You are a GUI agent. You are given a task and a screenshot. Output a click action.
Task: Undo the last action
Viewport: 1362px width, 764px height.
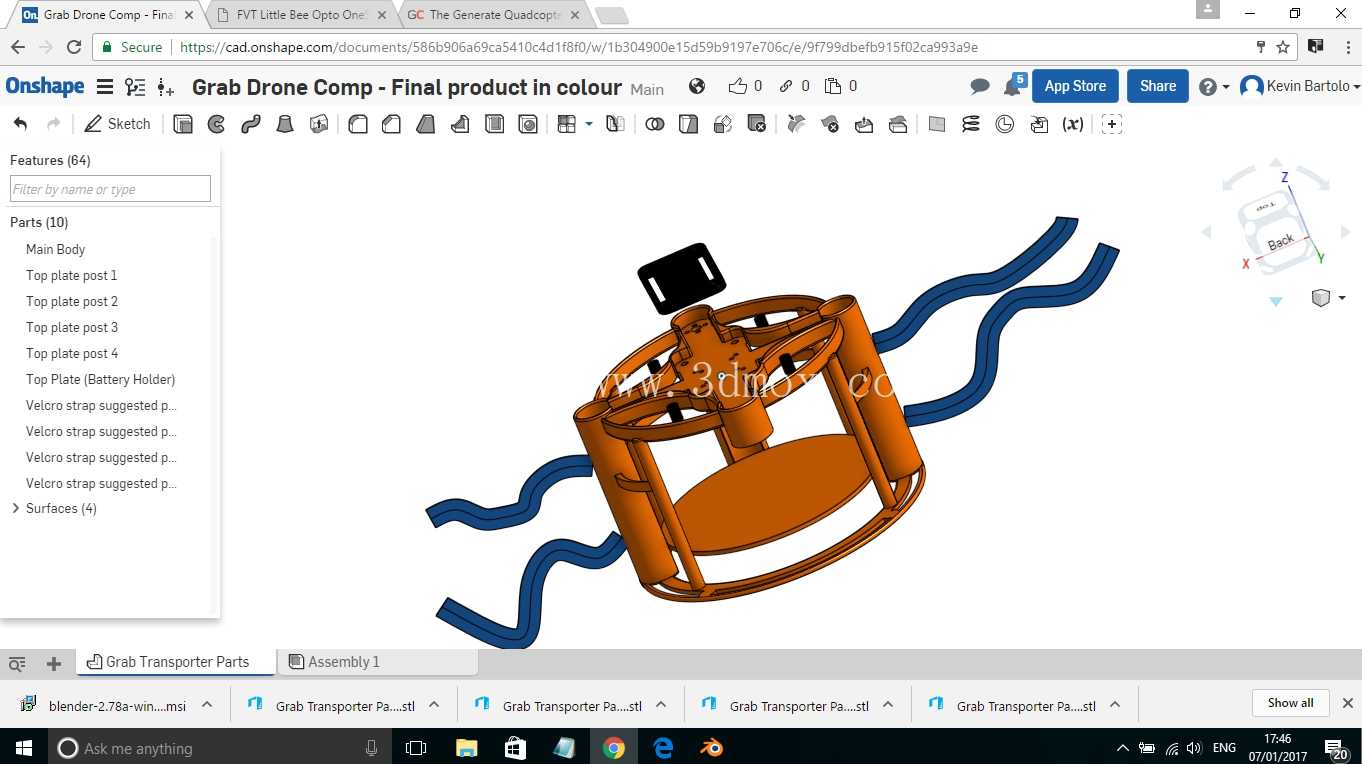[21, 124]
